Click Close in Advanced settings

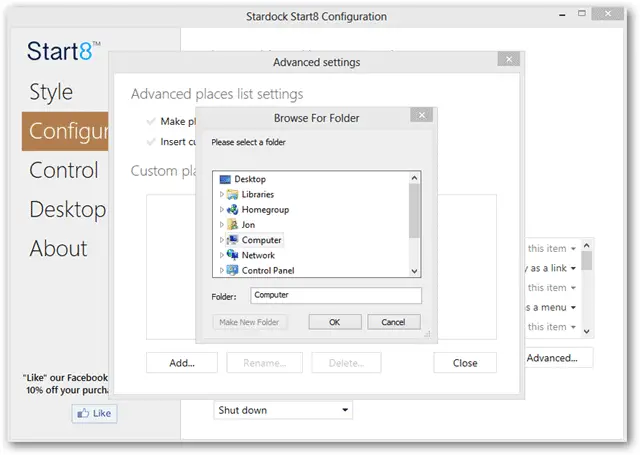point(465,363)
